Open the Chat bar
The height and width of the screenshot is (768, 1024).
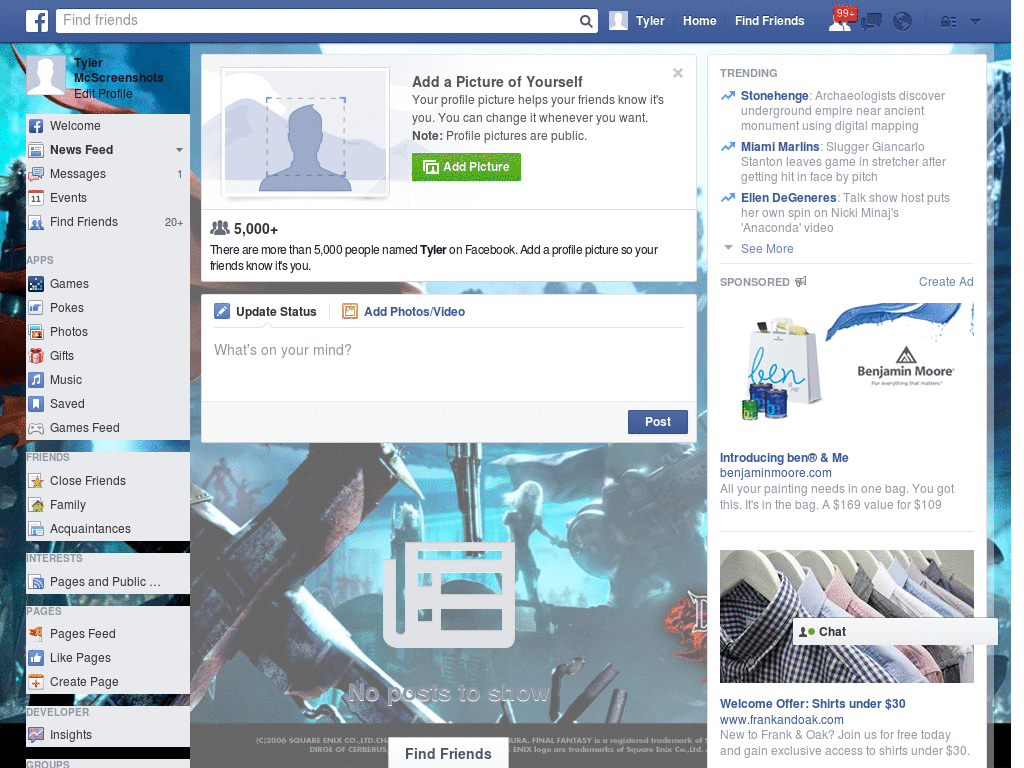tap(895, 632)
